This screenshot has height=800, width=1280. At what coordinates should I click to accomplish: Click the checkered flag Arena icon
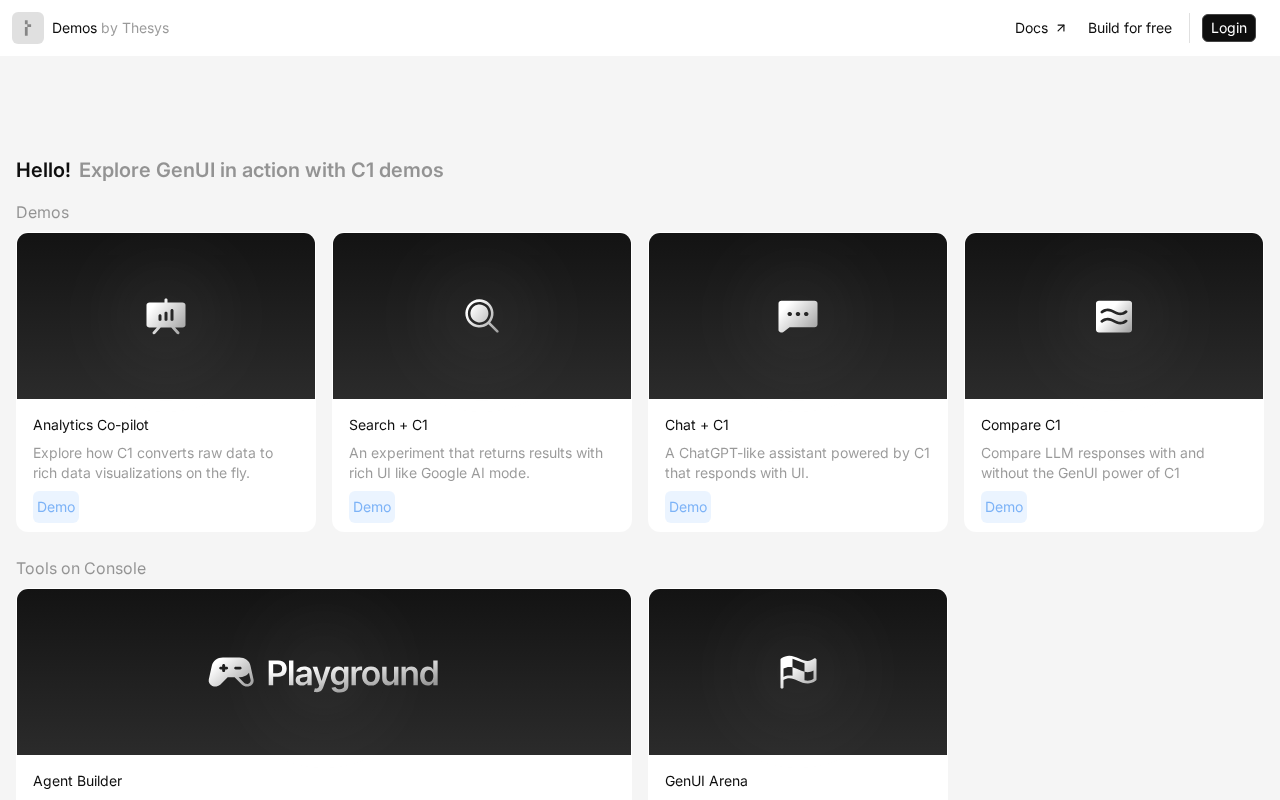(798, 672)
